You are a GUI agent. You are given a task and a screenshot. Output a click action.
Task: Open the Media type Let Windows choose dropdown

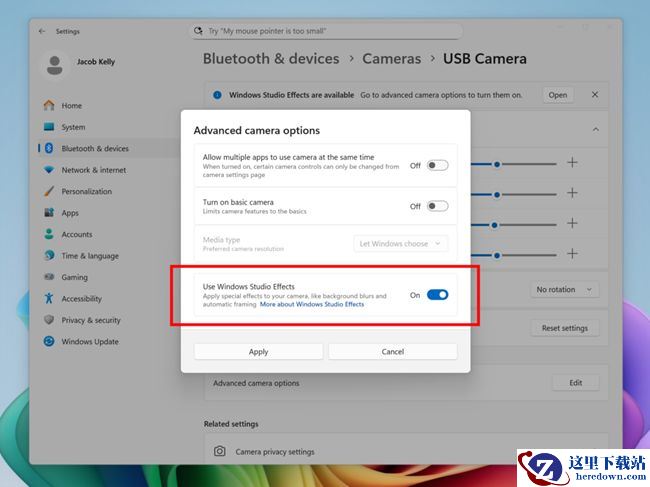click(400, 244)
